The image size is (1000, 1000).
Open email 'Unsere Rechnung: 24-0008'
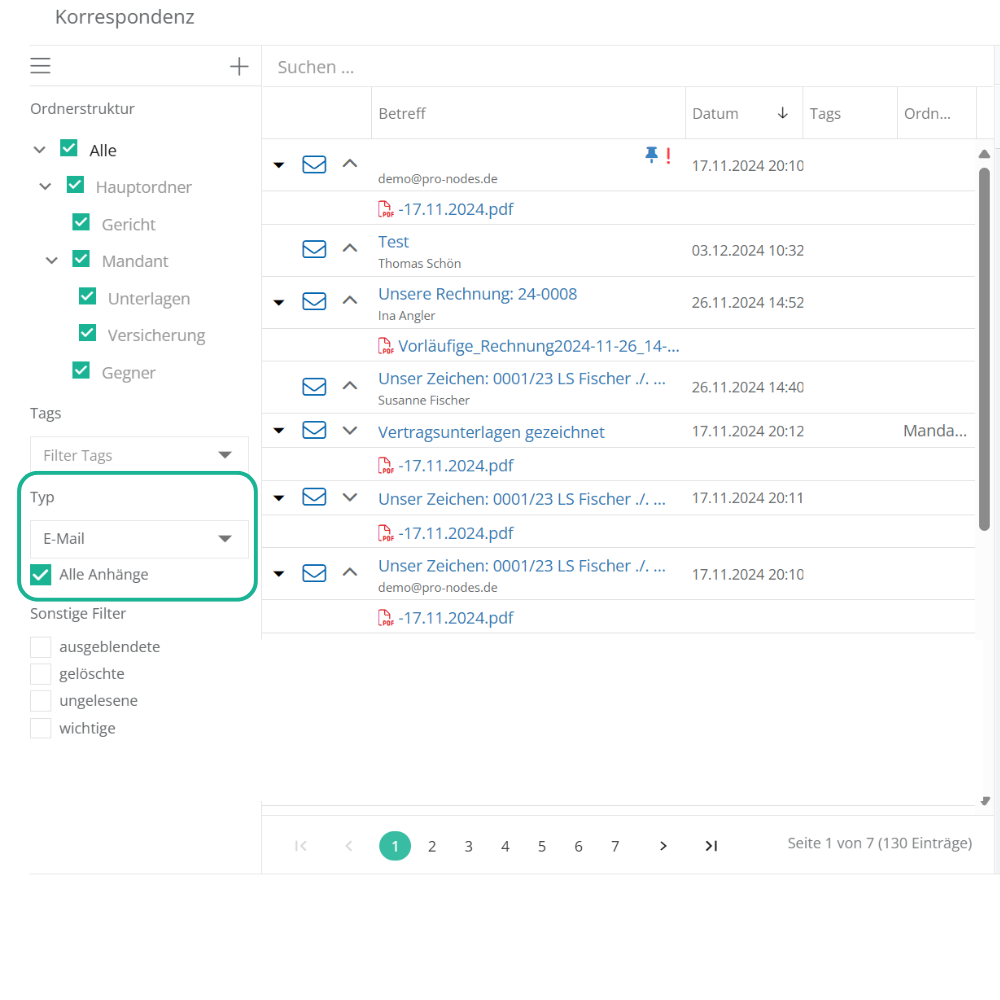click(477, 294)
